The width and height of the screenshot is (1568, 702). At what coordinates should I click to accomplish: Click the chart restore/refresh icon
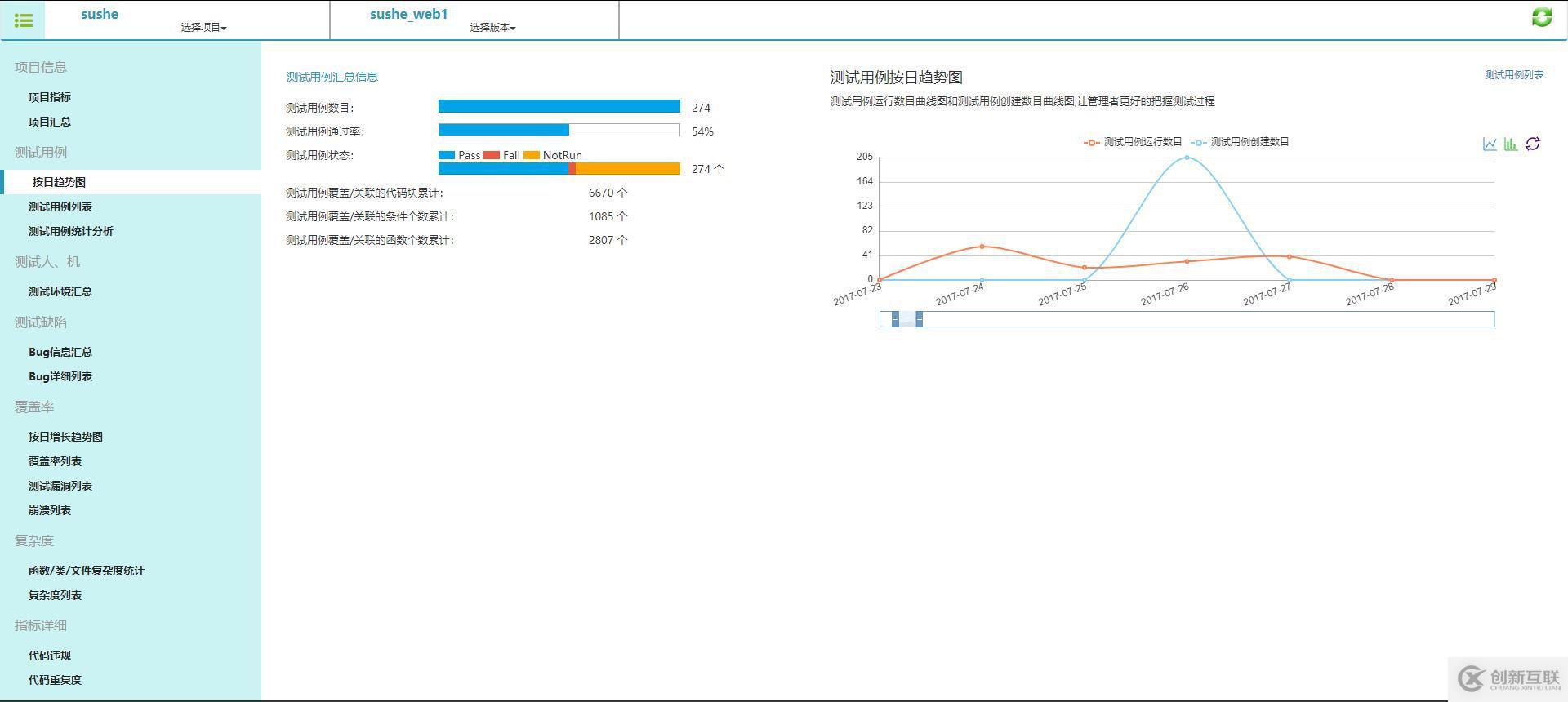(1533, 144)
